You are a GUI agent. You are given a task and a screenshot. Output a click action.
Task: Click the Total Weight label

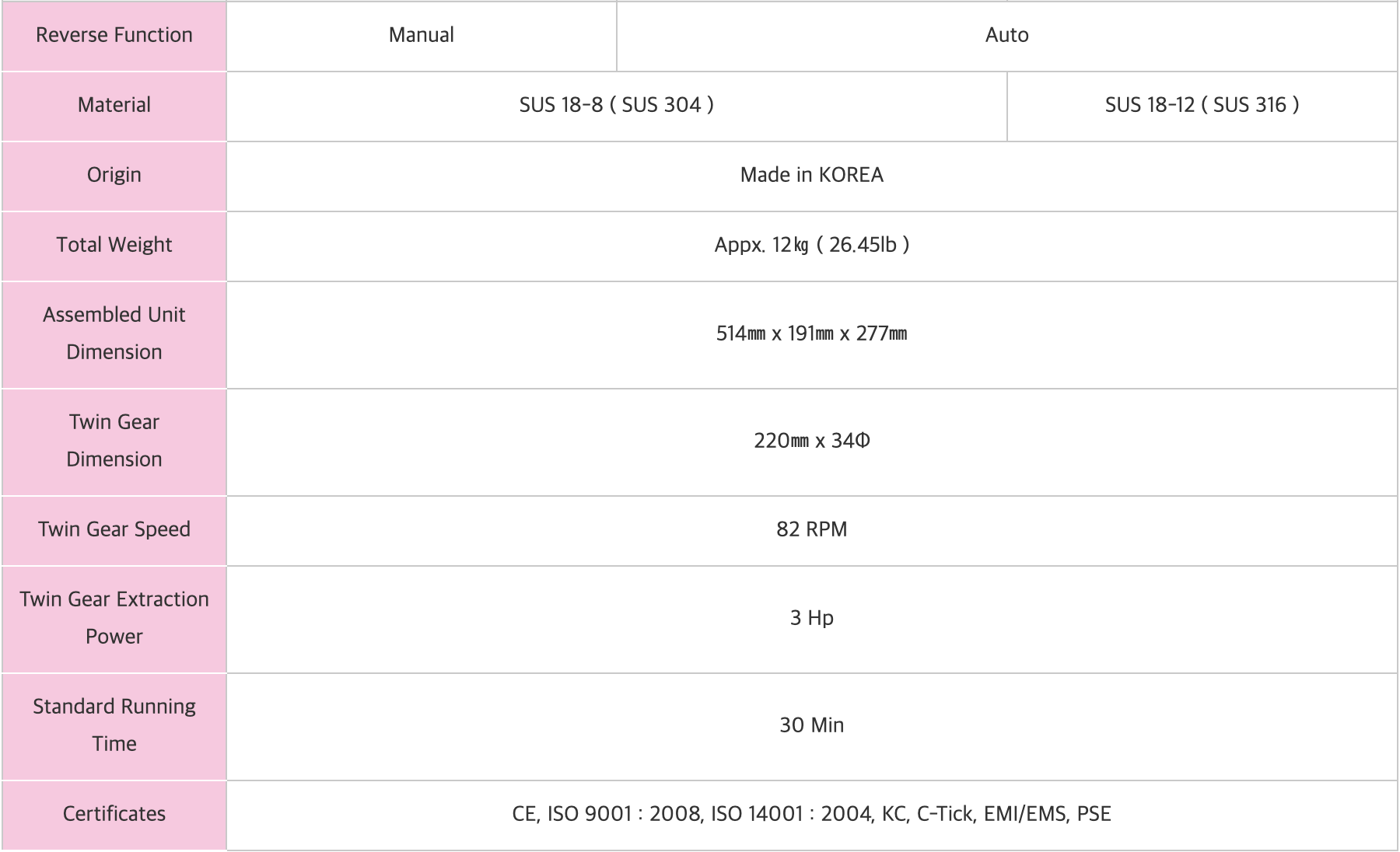coord(114,245)
